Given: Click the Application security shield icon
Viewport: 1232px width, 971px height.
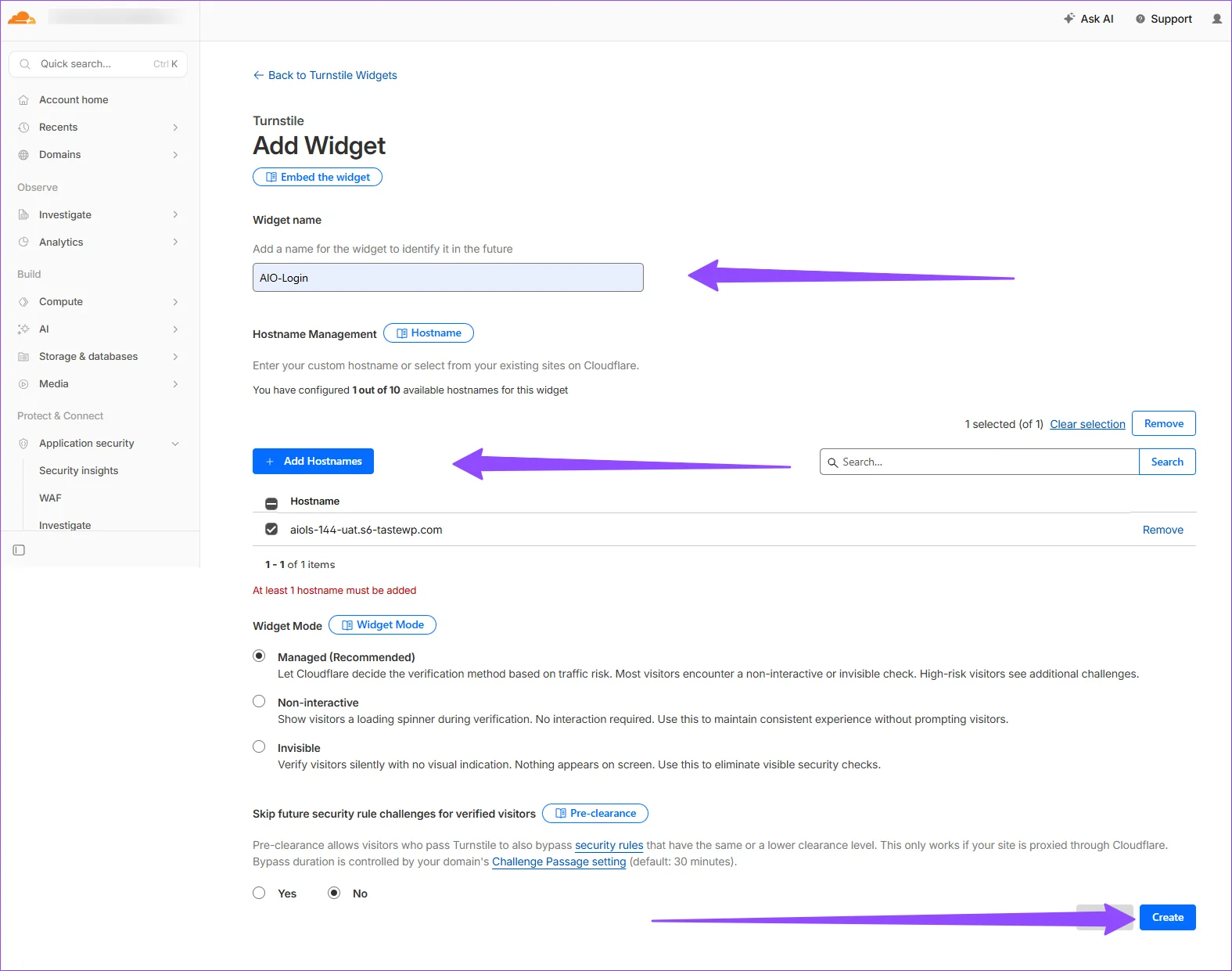Looking at the screenshot, I should coord(23,444).
